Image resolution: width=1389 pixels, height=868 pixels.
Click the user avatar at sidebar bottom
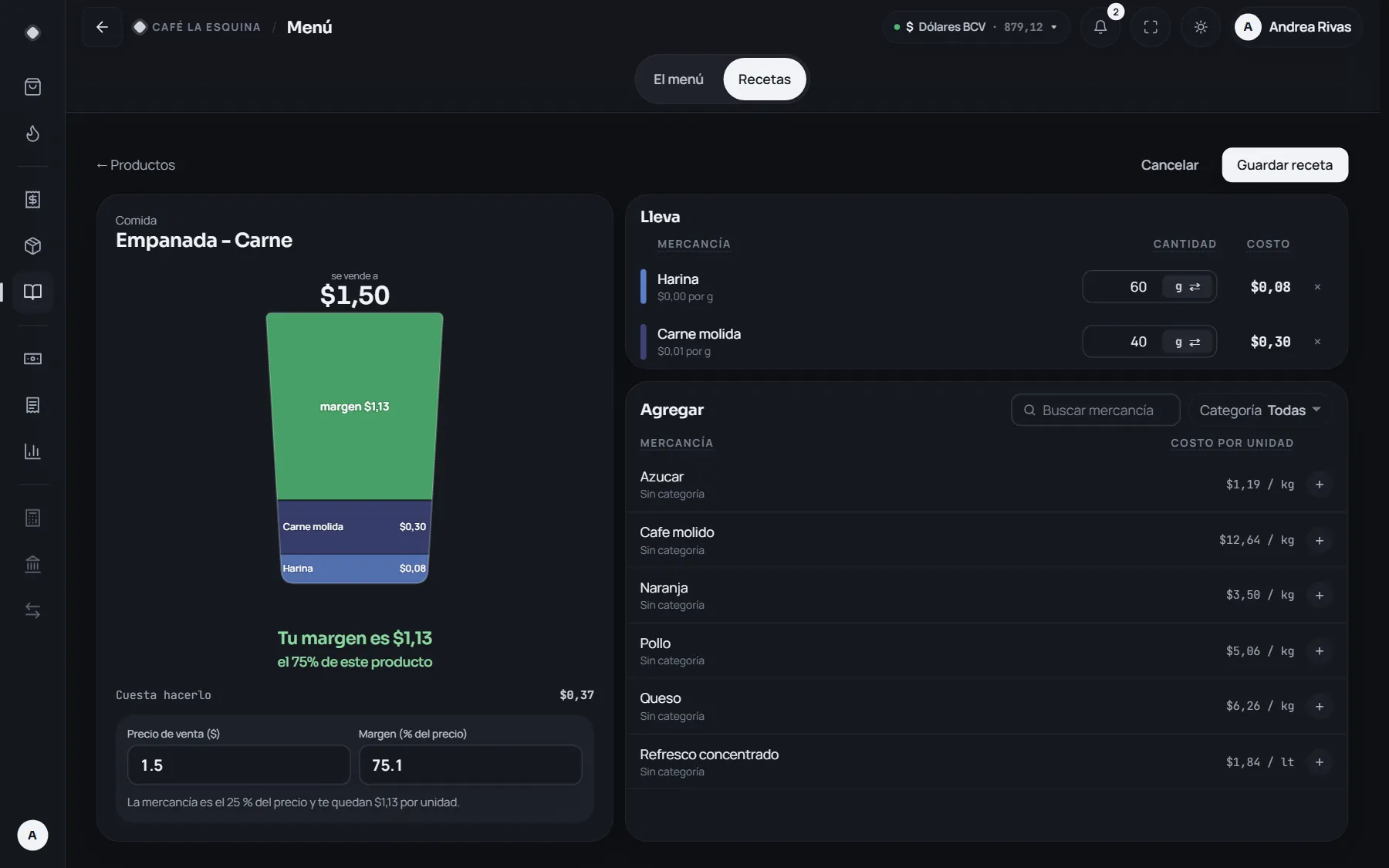pyautogui.click(x=32, y=835)
